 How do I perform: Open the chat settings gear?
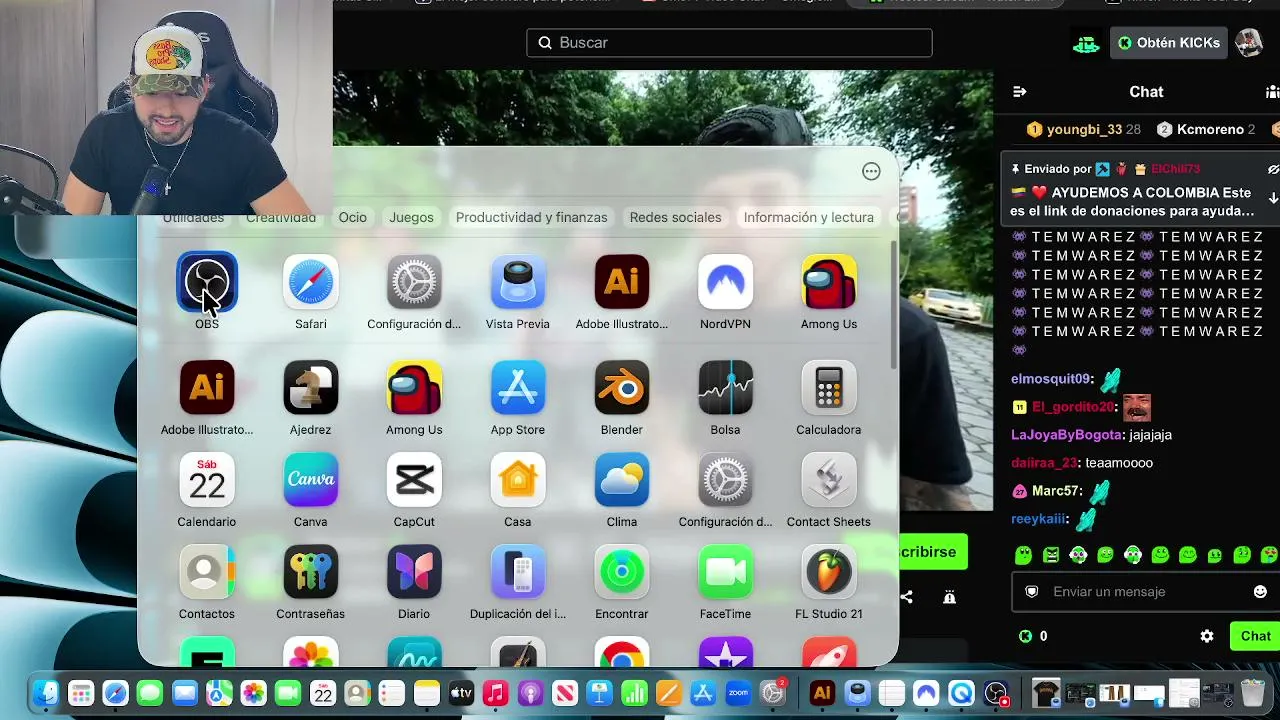pyautogui.click(x=1207, y=636)
